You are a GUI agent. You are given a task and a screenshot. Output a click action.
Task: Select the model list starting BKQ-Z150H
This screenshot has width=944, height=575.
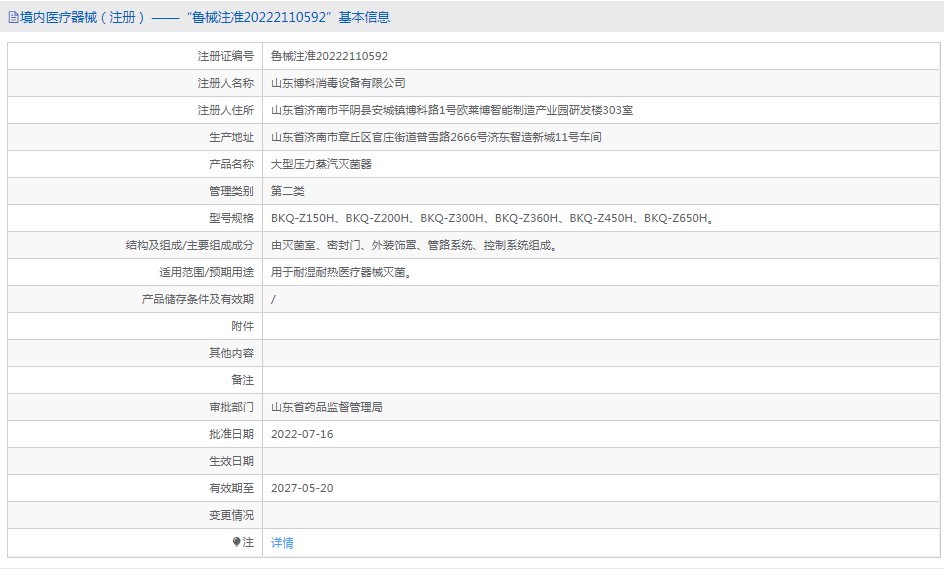click(x=492, y=218)
